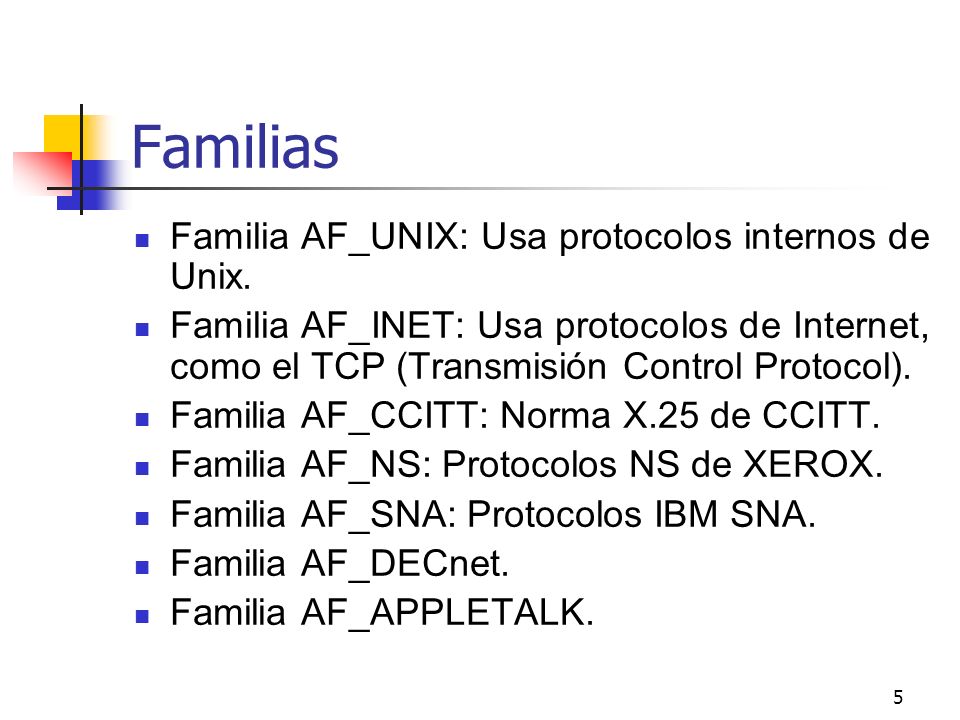Click the 'AF_APPLETALK' text line
Image resolution: width=960 pixels, height=720 pixels.
(x=383, y=613)
